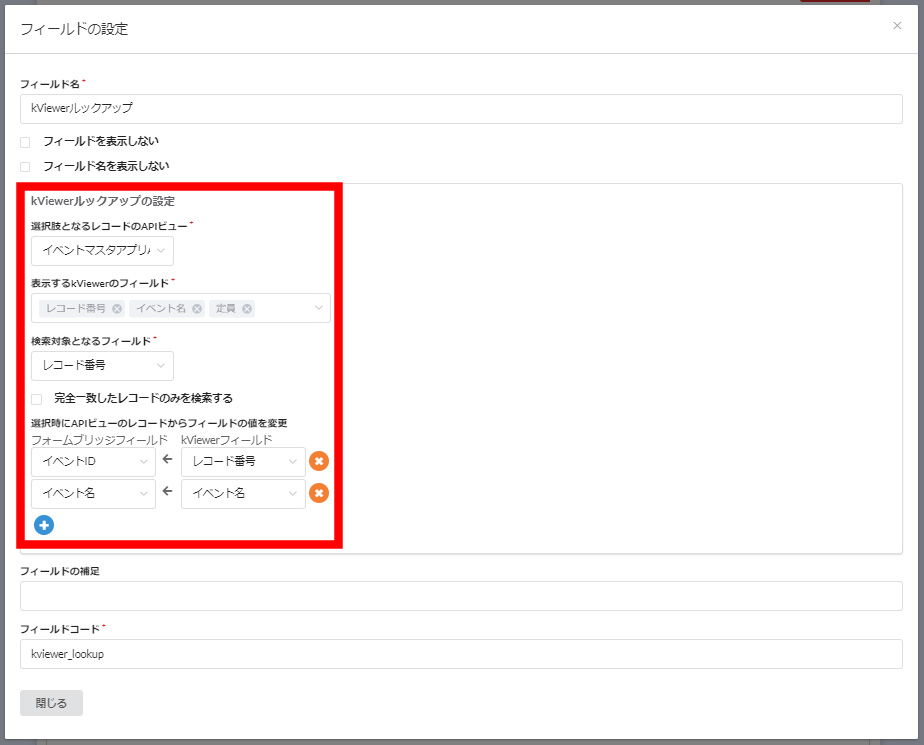Open the イベント名 form bridge field dropdown
This screenshot has width=924, height=745.
tap(93, 493)
